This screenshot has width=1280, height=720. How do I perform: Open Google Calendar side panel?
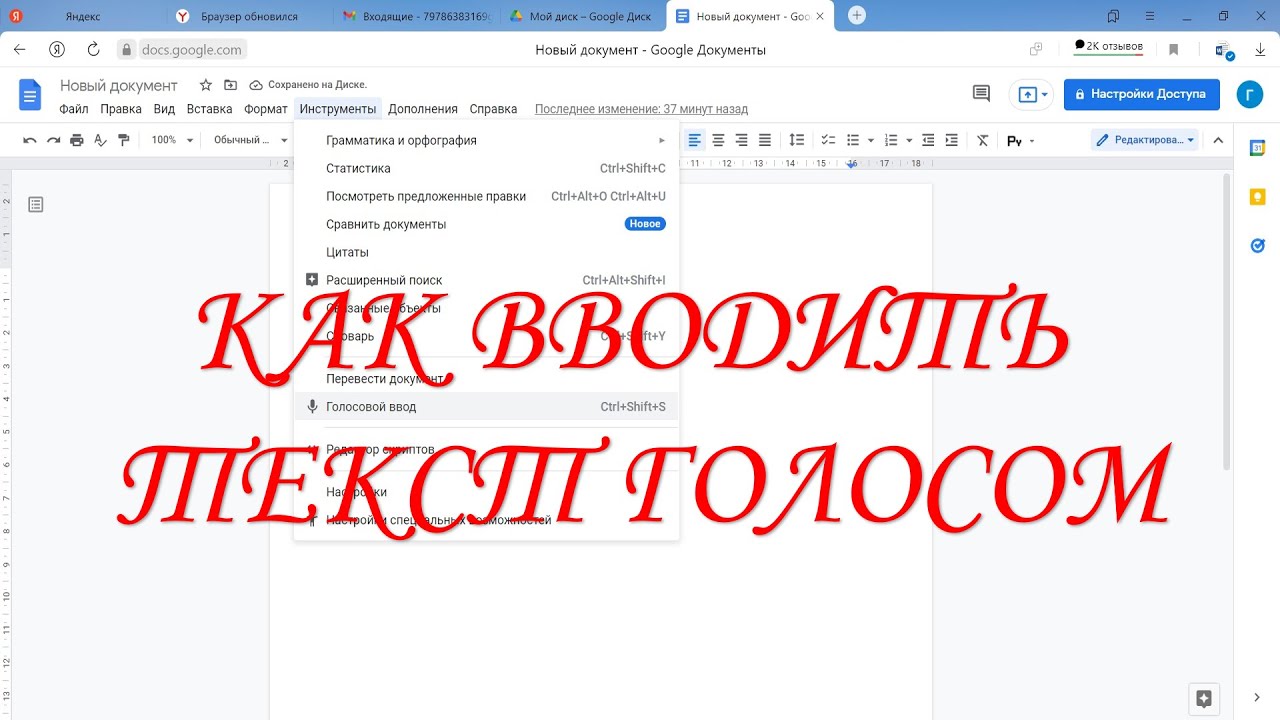[1258, 148]
